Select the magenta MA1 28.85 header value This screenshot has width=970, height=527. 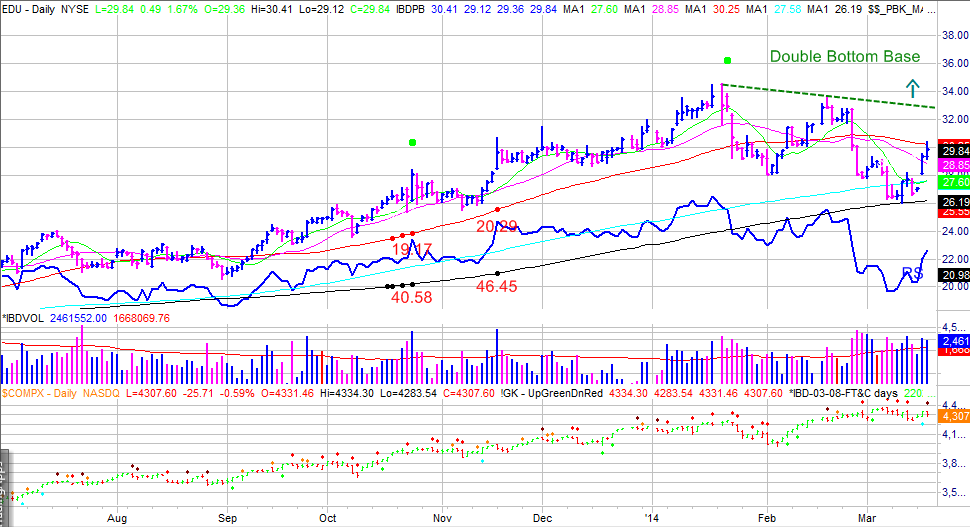click(665, 9)
